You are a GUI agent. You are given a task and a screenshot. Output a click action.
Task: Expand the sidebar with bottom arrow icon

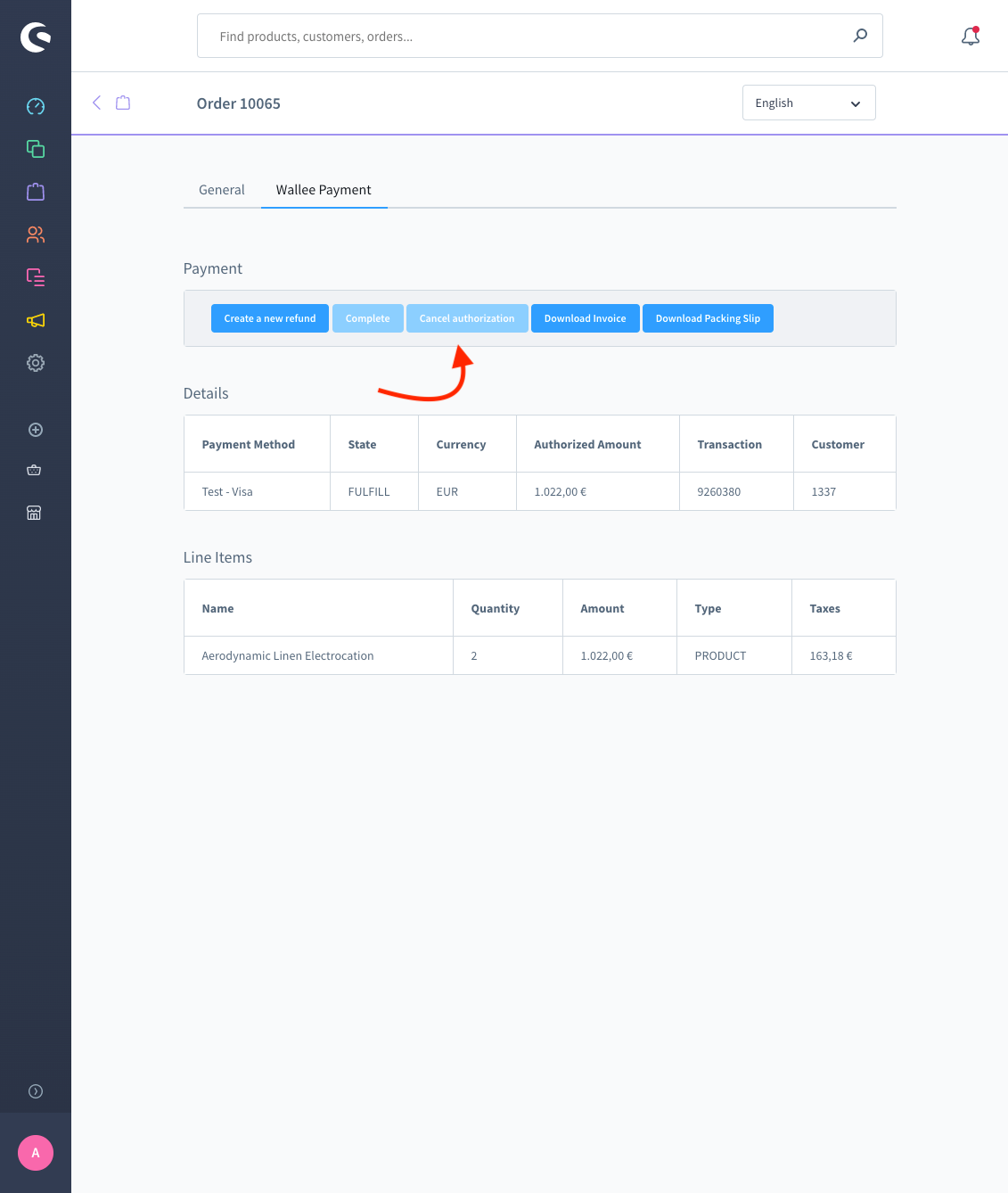pyautogui.click(x=36, y=1091)
